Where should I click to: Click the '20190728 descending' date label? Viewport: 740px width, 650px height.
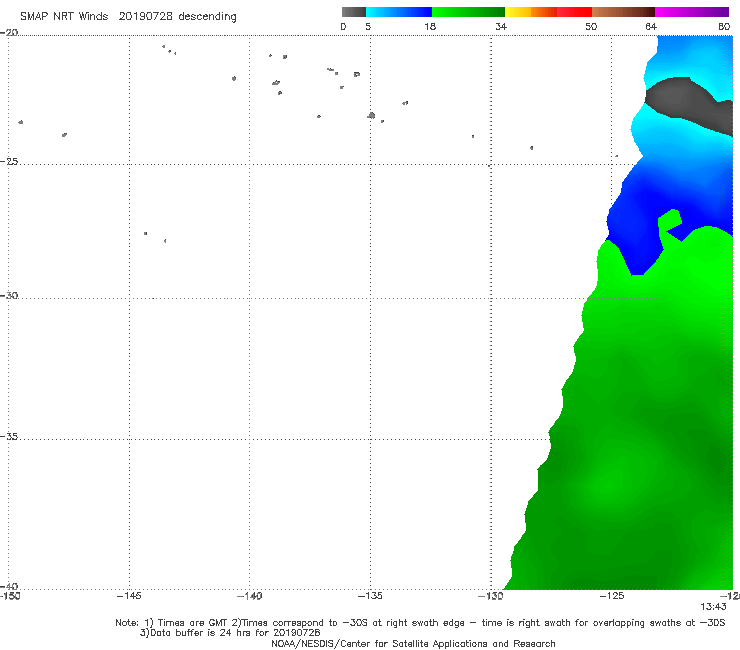[x=177, y=17]
